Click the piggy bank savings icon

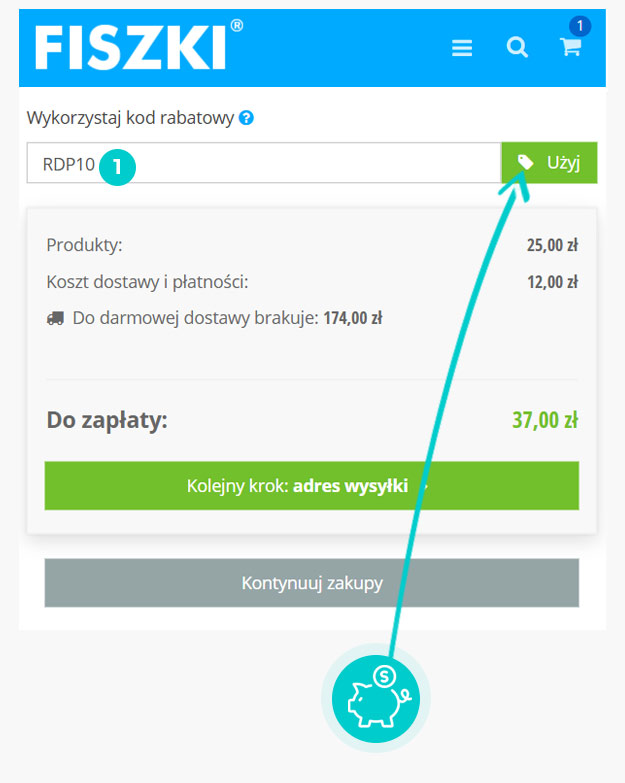click(376, 699)
